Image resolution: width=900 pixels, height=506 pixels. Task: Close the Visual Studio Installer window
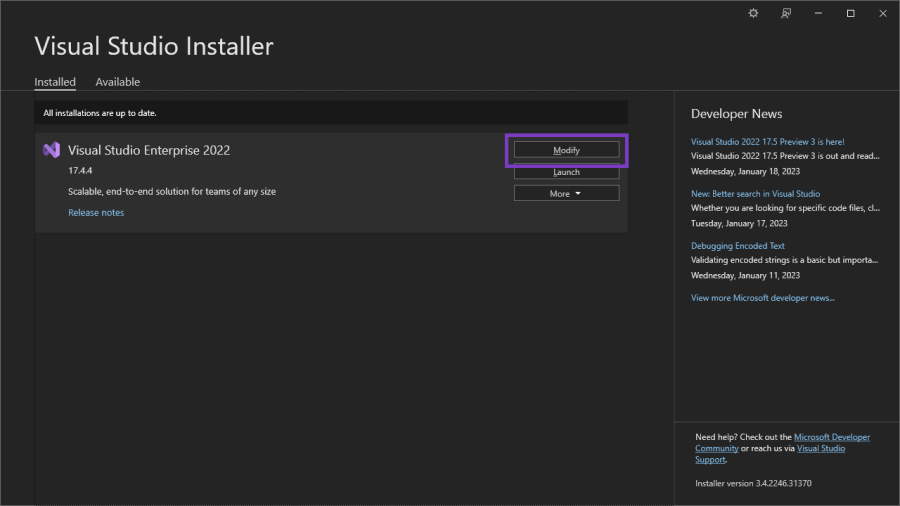883,13
